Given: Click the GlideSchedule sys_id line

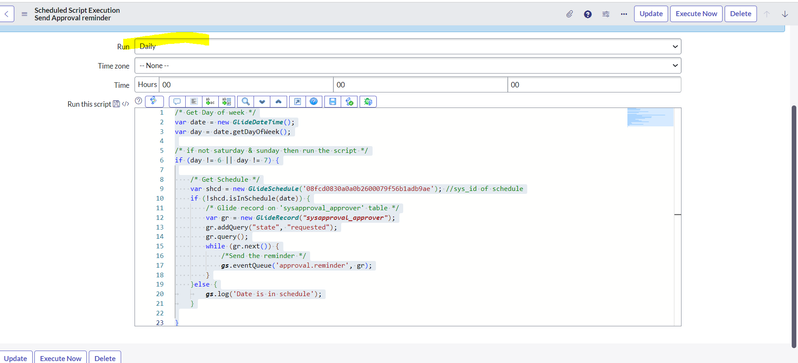Looking at the screenshot, I should (x=357, y=189).
